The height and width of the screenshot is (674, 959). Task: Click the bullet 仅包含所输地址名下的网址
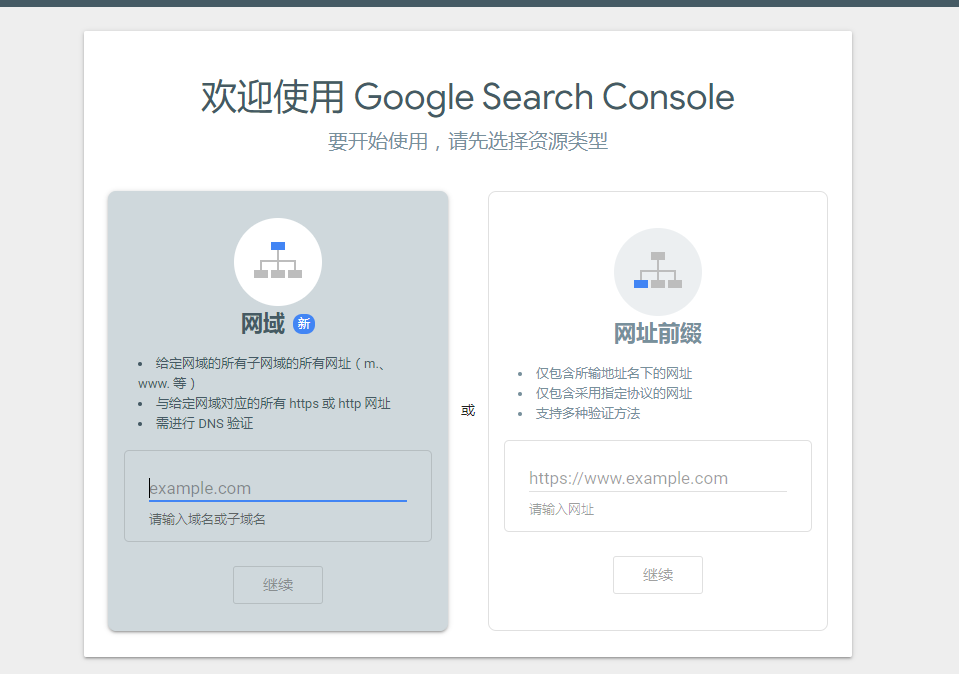tap(614, 374)
